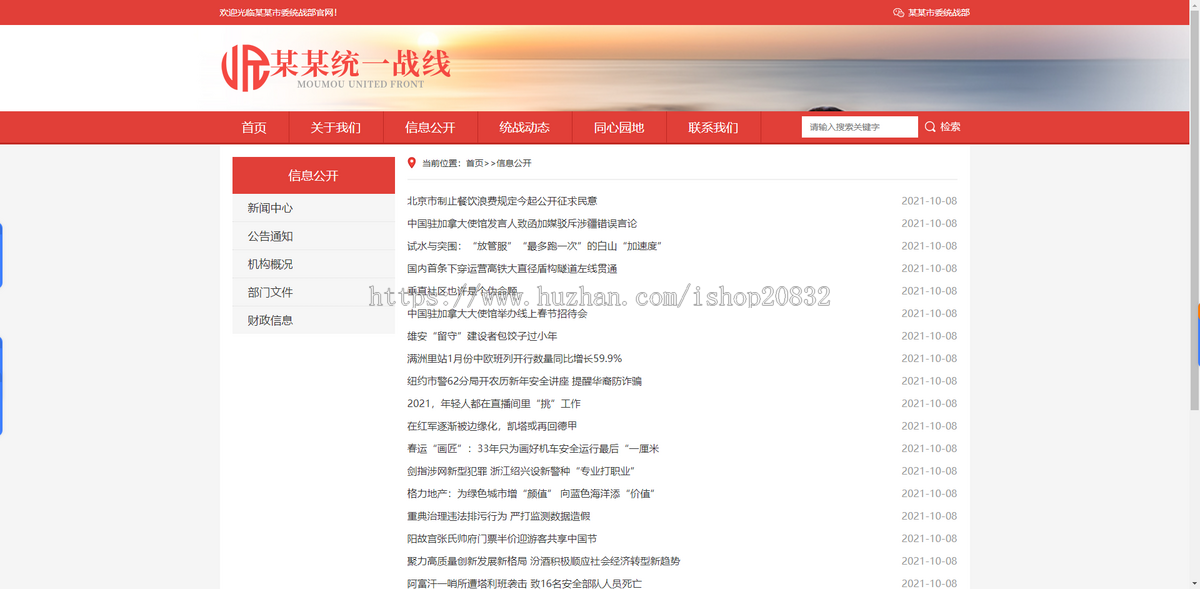
Task: Click the 2021-10-08 date beside 北京市制止餐饮浪费
Action: (x=929, y=201)
